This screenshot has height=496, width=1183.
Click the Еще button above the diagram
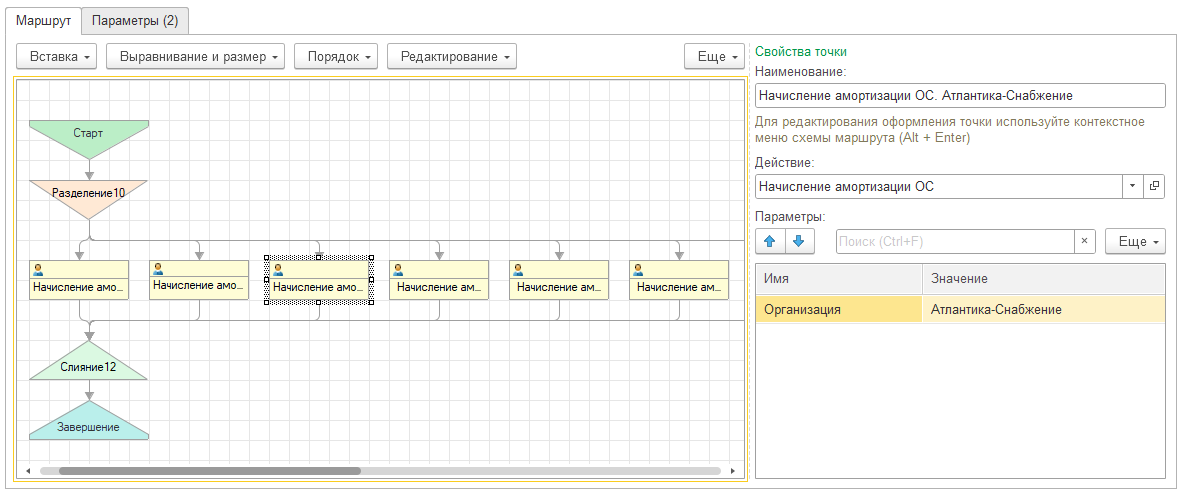714,56
